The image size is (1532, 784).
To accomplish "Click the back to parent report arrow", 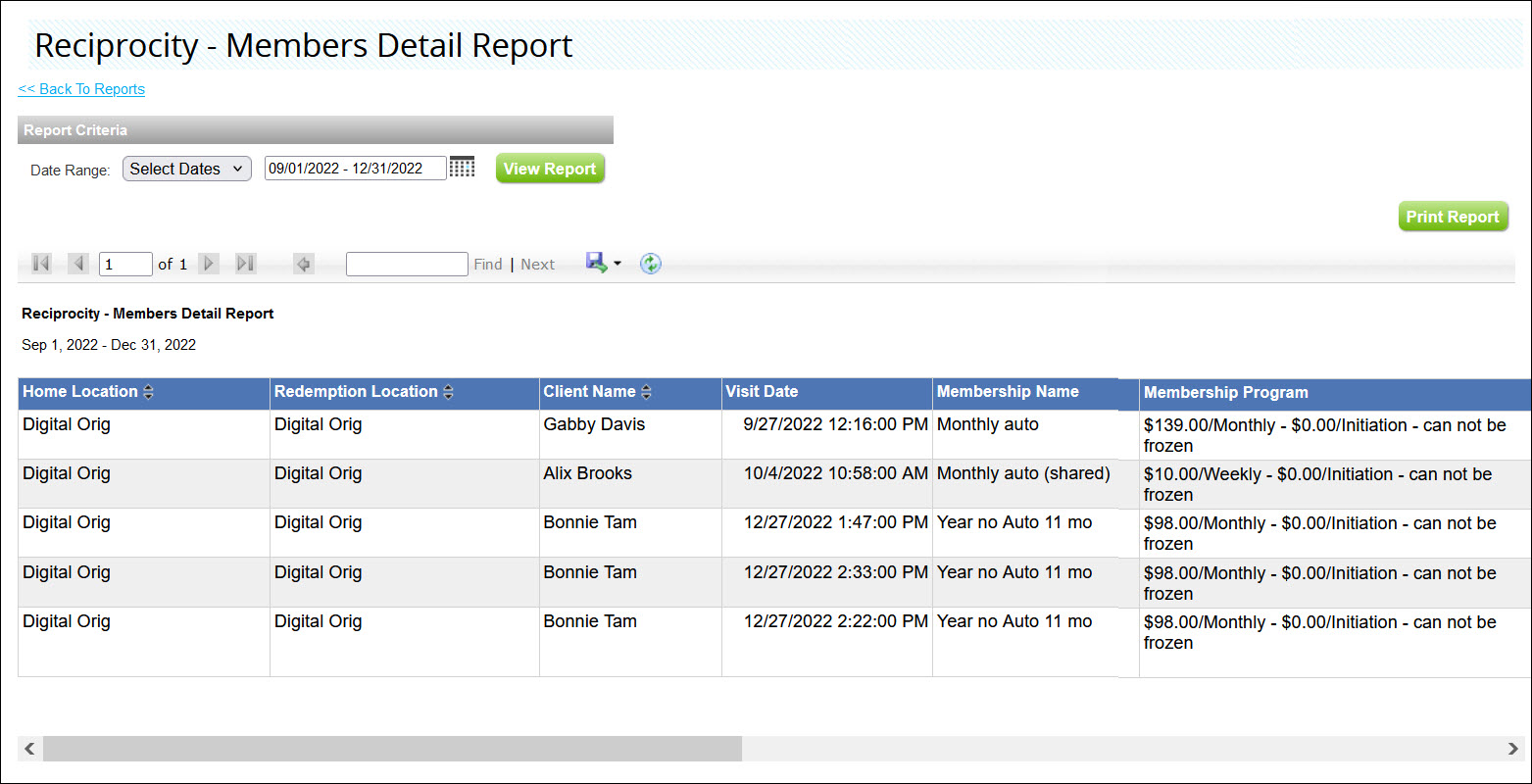I will pyautogui.click(x=304, y=264).
